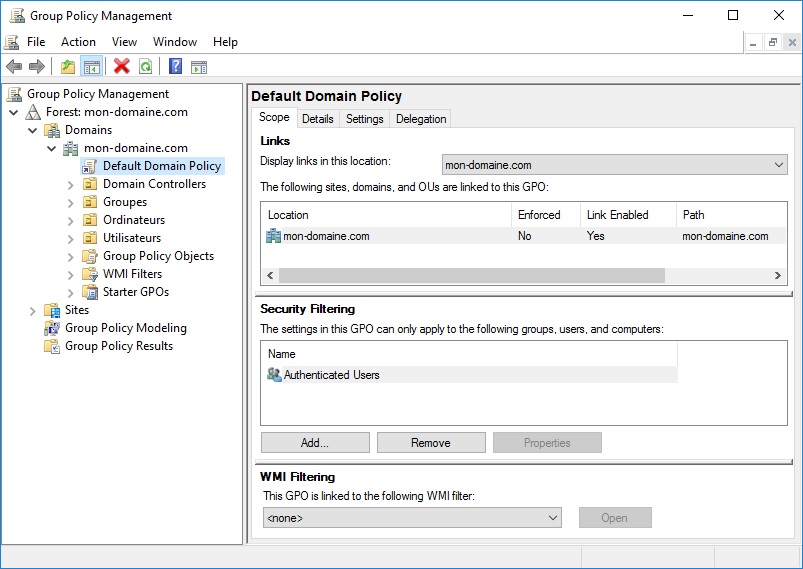
Task: Click the Links table scroll right arrow
Action: 778,276
